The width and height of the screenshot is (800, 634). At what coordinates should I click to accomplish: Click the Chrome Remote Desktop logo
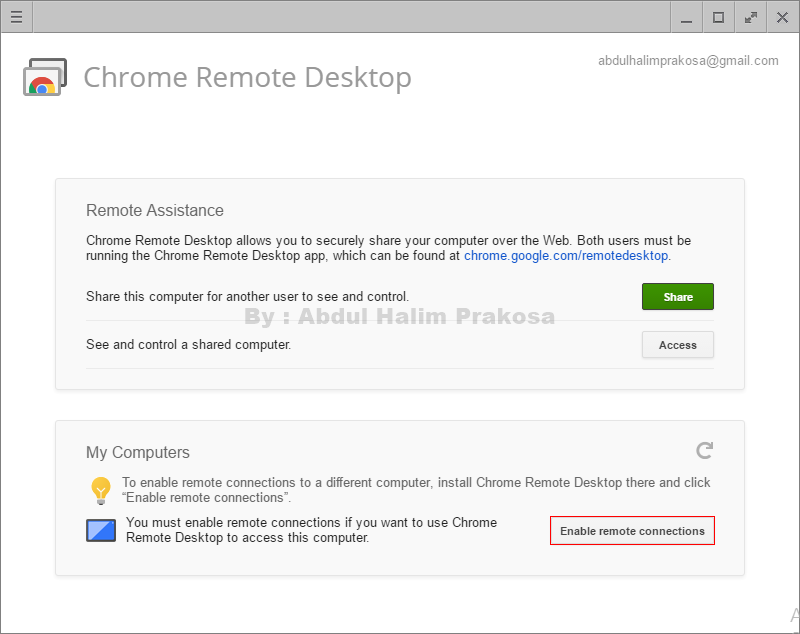45,77
